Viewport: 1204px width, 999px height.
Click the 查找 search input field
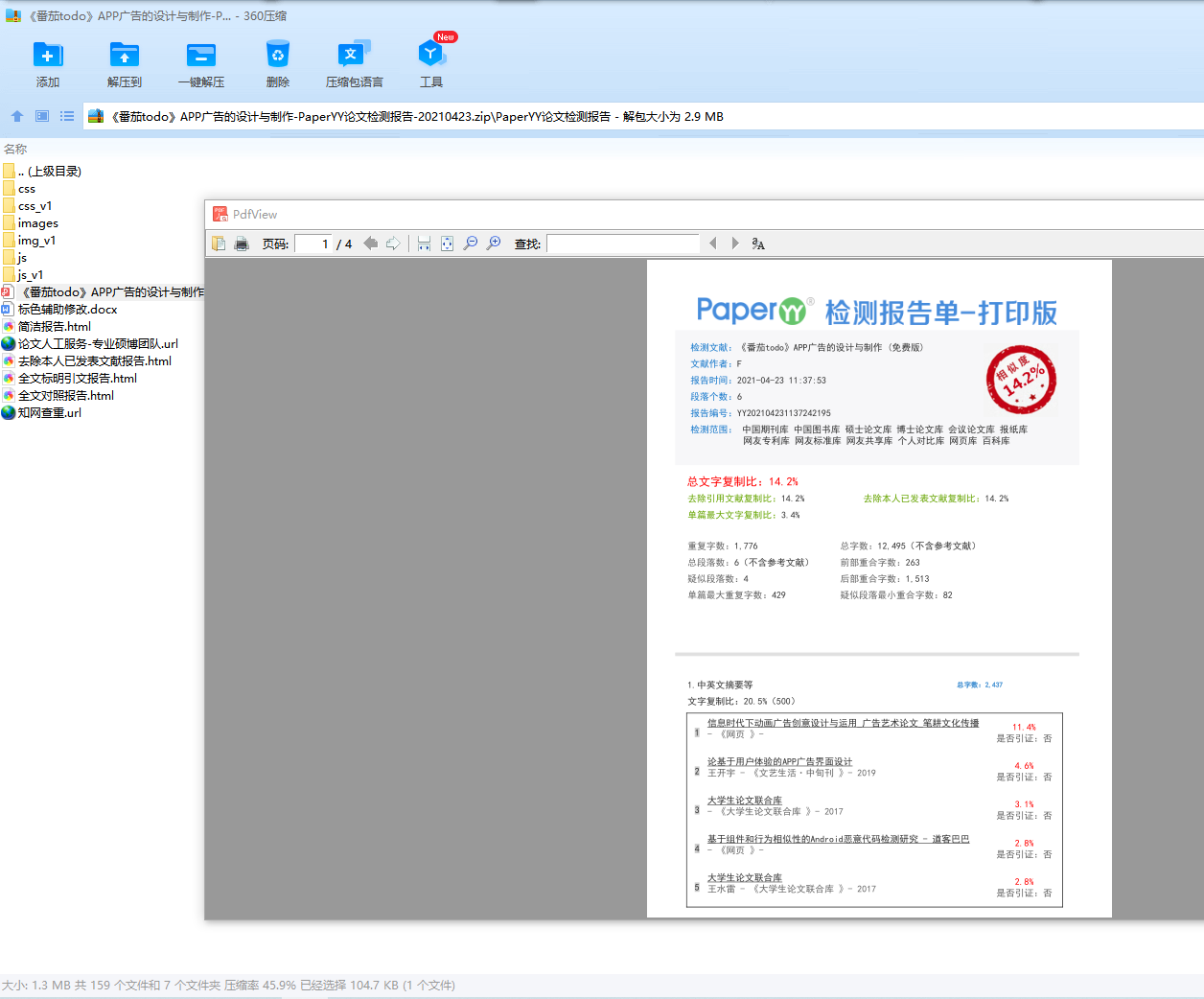[623, 244]
